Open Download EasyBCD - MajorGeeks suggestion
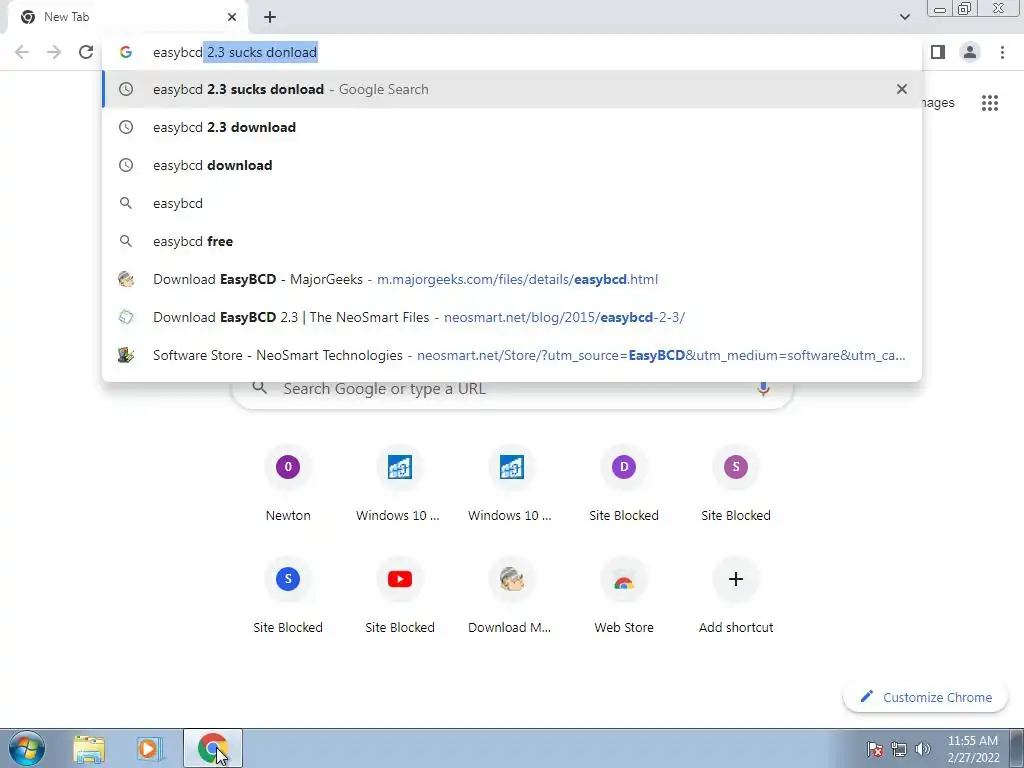Screen dimensions: 1024x768 (x=512, y=279)
